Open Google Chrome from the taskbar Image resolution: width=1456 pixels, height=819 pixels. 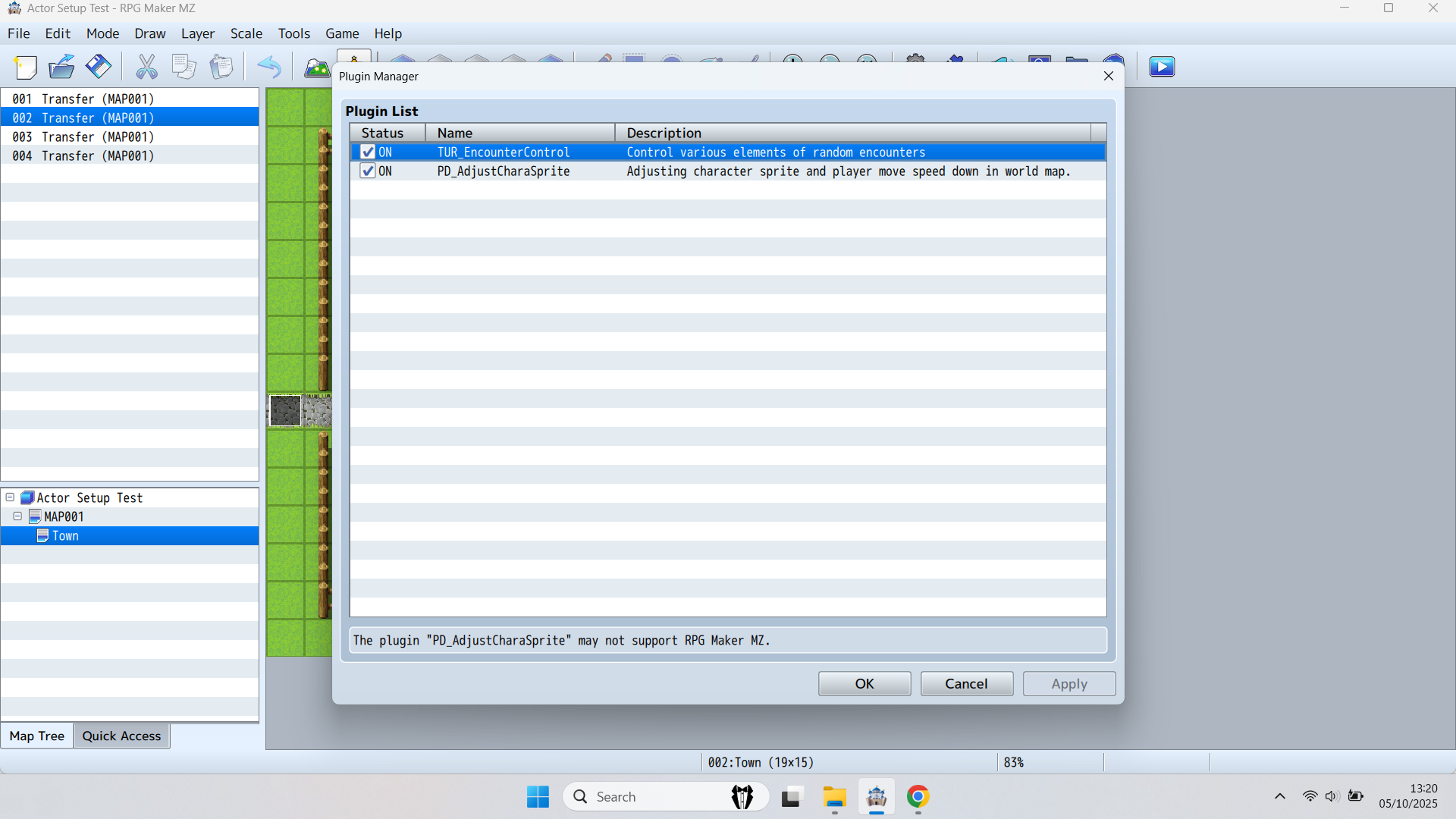tap(918, 797)
